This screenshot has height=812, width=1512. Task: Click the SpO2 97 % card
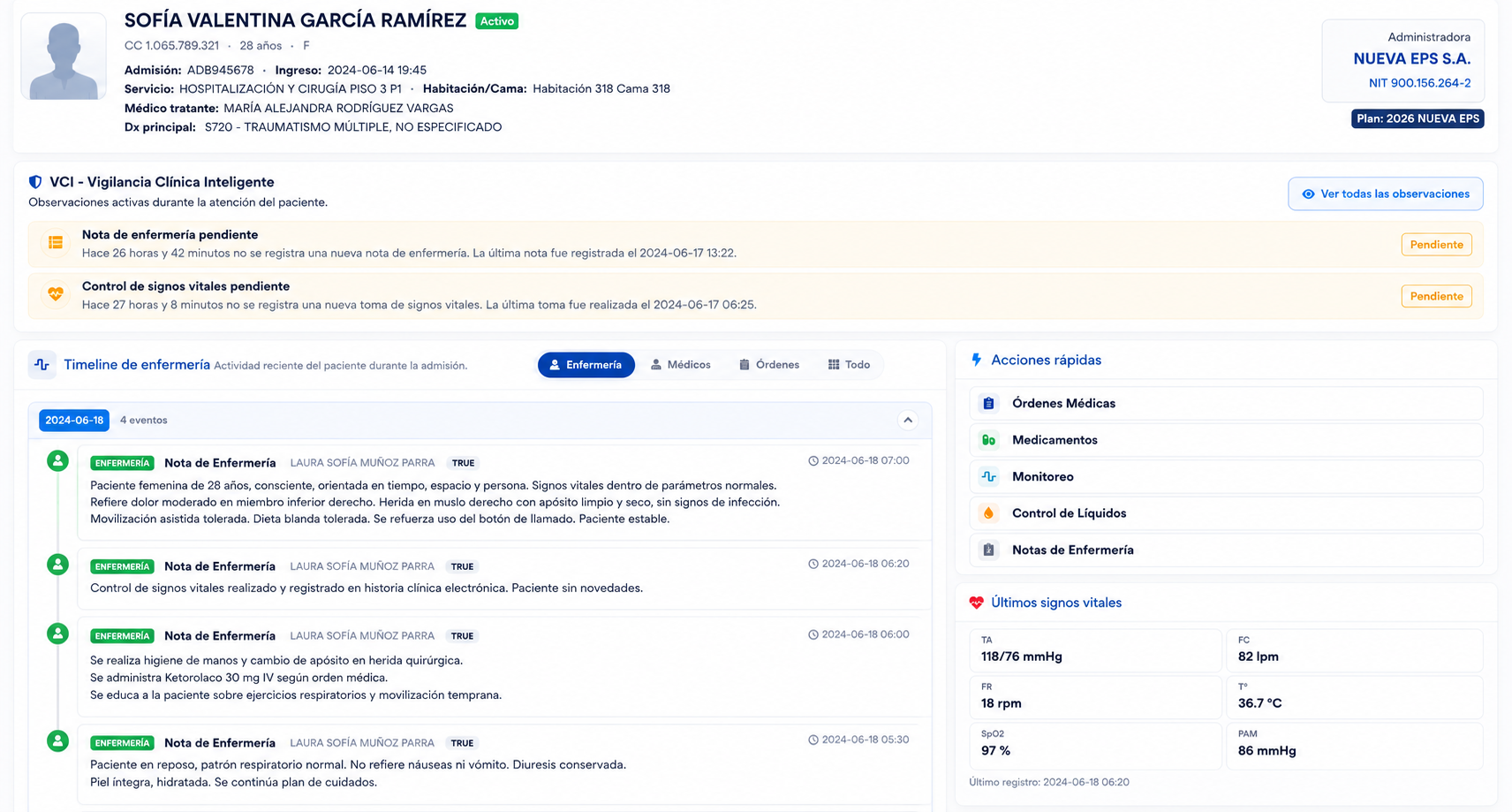(1095, 745)
